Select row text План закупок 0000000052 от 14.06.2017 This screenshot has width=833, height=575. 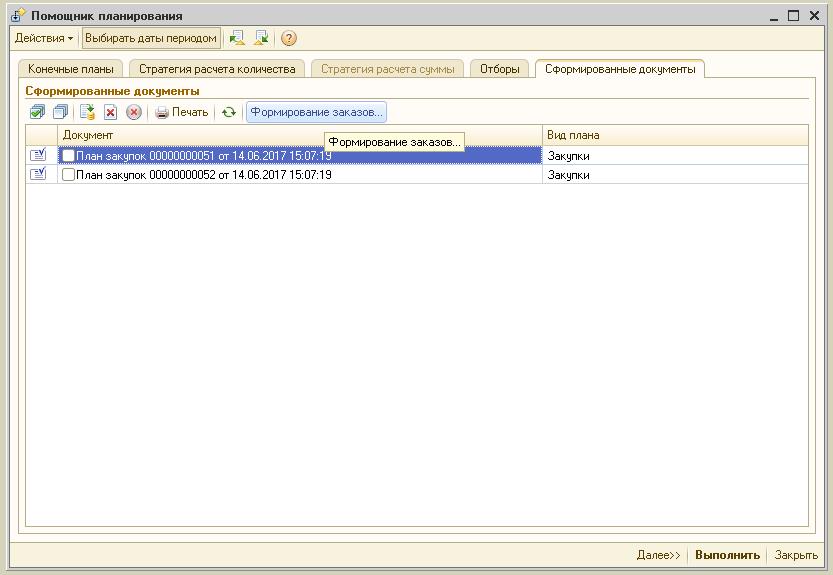coord(204,175)
